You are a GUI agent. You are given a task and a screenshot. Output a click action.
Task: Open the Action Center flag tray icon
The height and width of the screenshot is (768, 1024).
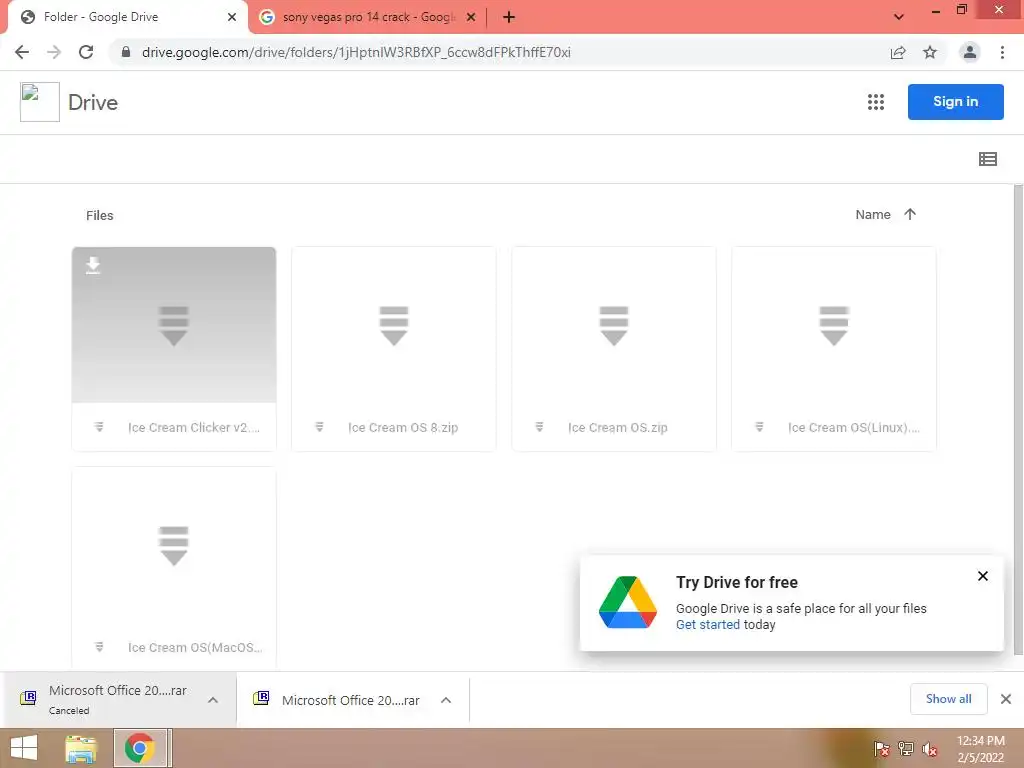coord(881,749)
